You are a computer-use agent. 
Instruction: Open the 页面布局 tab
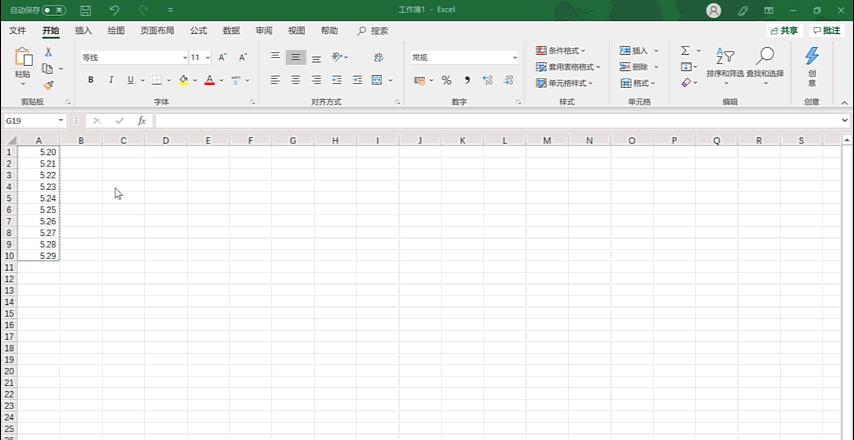[157, 31]
